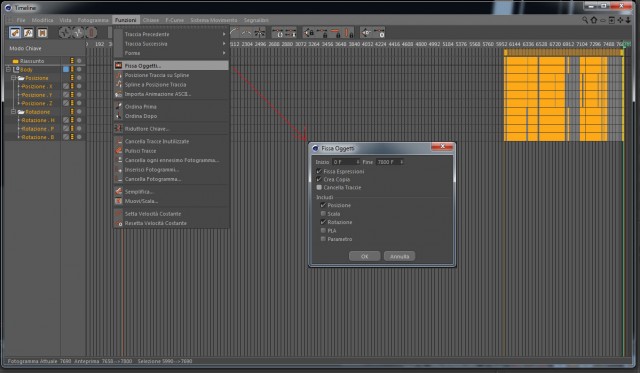Screen dimensions: 640x373
Task: Collapse the Posizione folder node
Action: (13, 78)
